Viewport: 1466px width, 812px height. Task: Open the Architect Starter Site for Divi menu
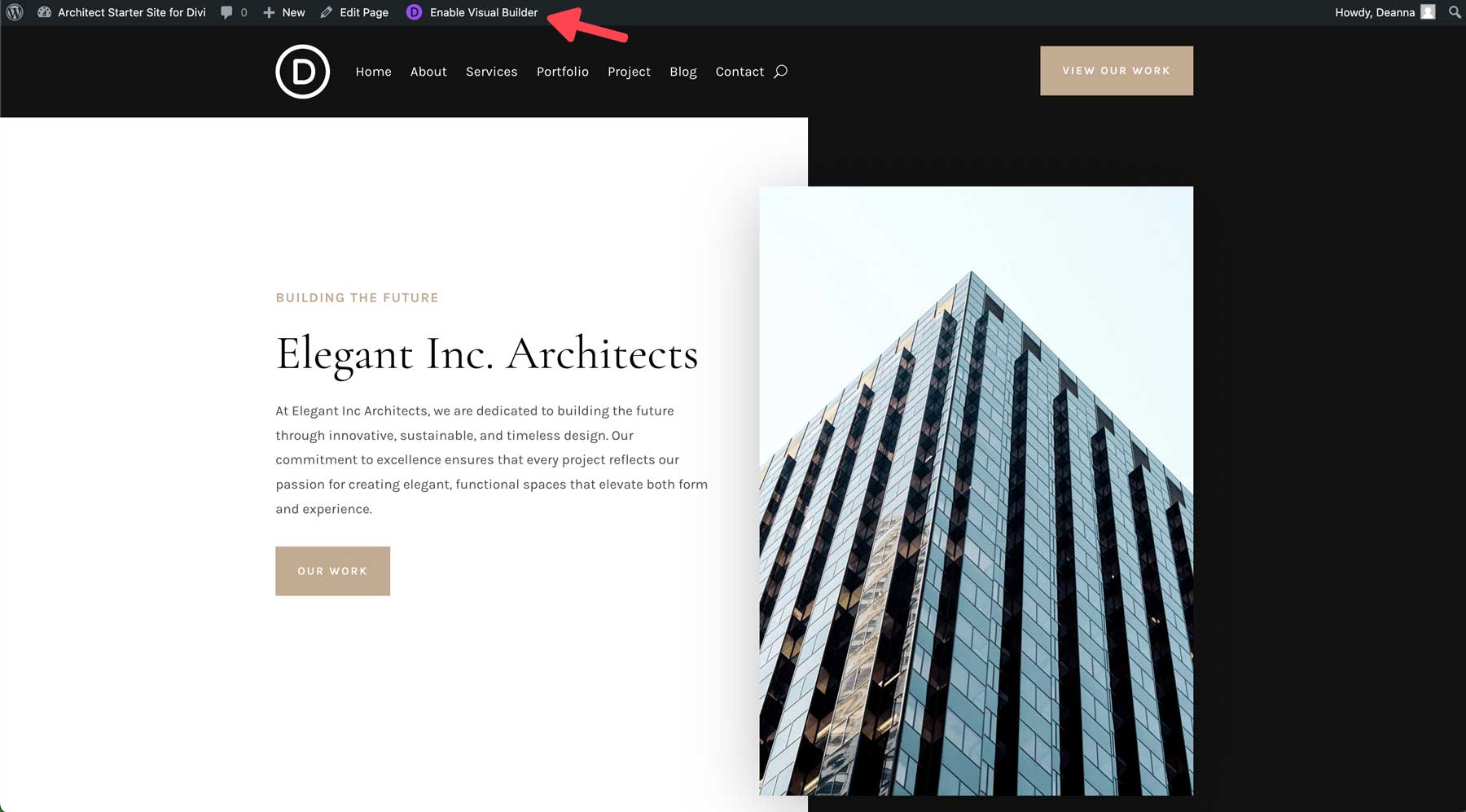(x=130, y=12)
